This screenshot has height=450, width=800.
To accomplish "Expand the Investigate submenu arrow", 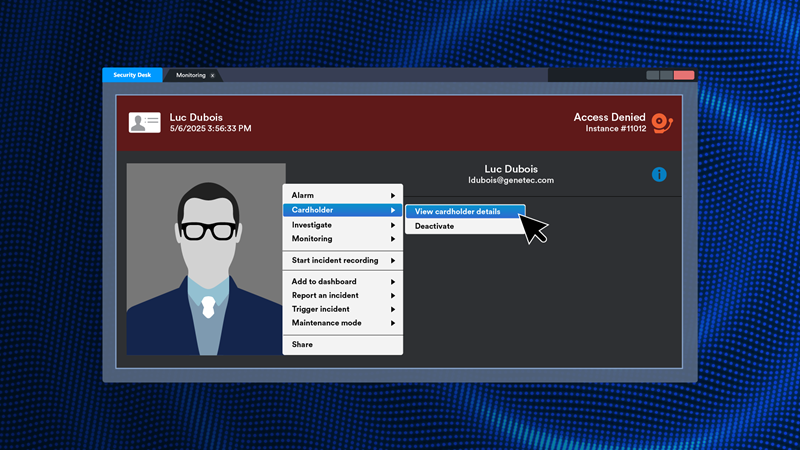I will [393, 225].
